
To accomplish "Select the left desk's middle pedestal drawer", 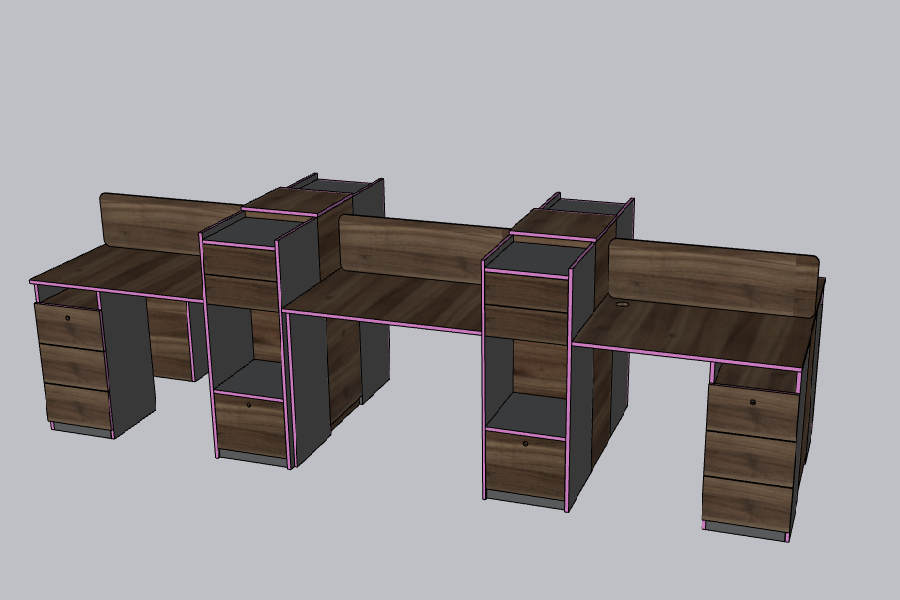I will (x=72, y=366).
